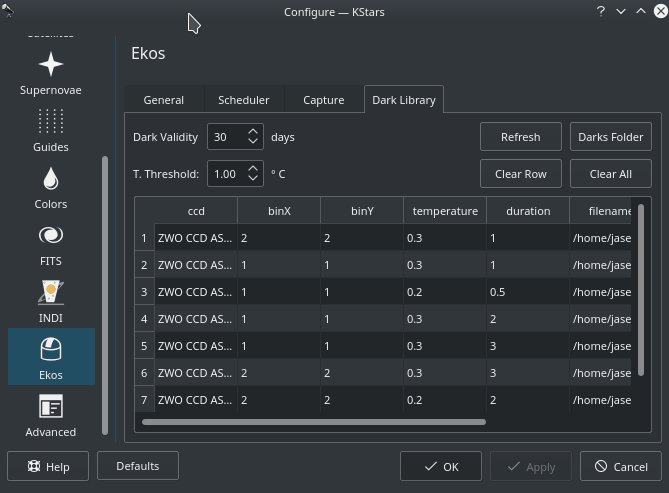
Task: Open the Darks Folder
Action: click(x=610, y=137)
